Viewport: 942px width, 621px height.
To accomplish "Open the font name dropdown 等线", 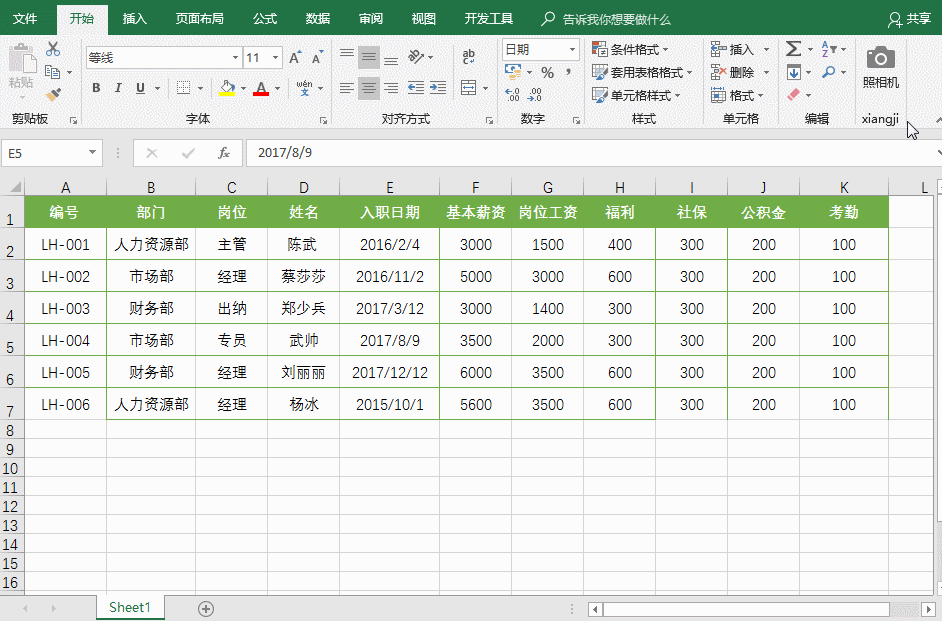I will (236, 58).
